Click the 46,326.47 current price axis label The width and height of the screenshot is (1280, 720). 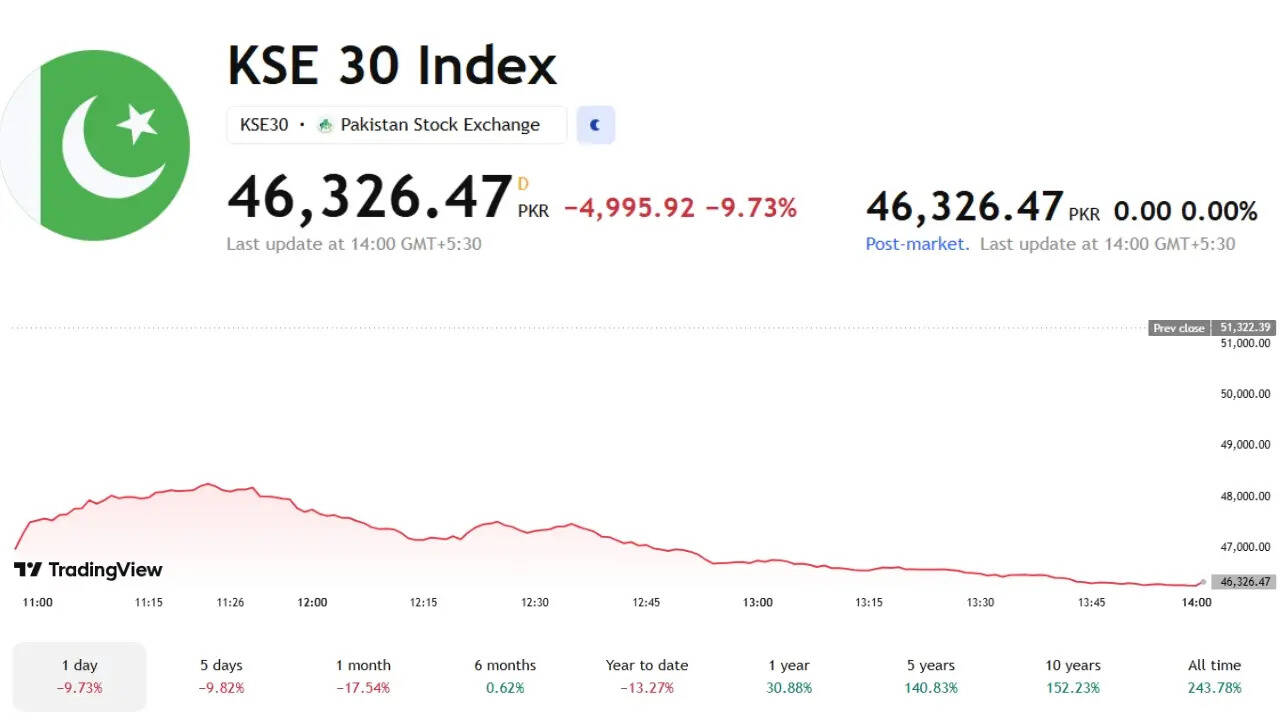(x=1243, y=582)
